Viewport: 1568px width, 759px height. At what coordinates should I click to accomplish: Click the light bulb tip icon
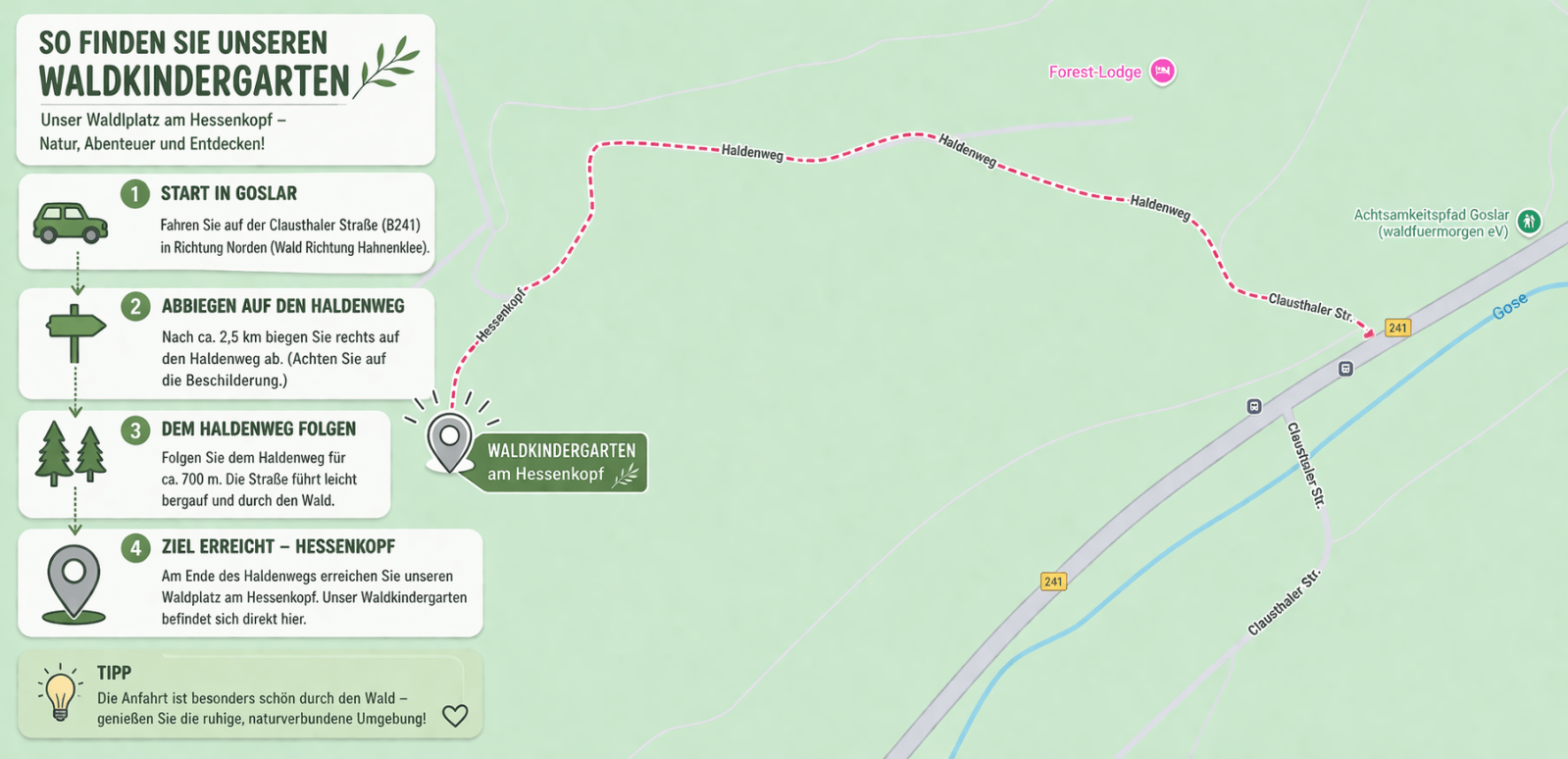pos(60,692)
